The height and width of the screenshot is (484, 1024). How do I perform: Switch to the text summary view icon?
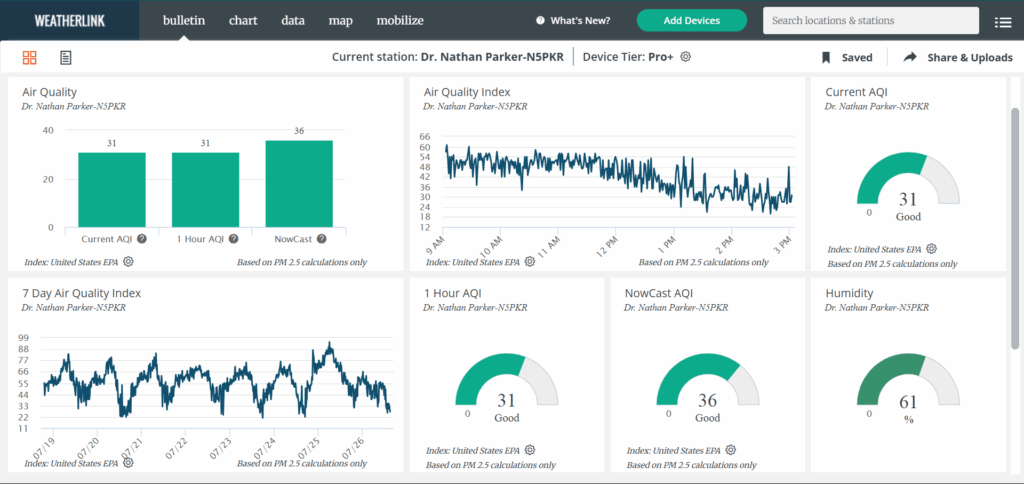(x=66, y=58)
